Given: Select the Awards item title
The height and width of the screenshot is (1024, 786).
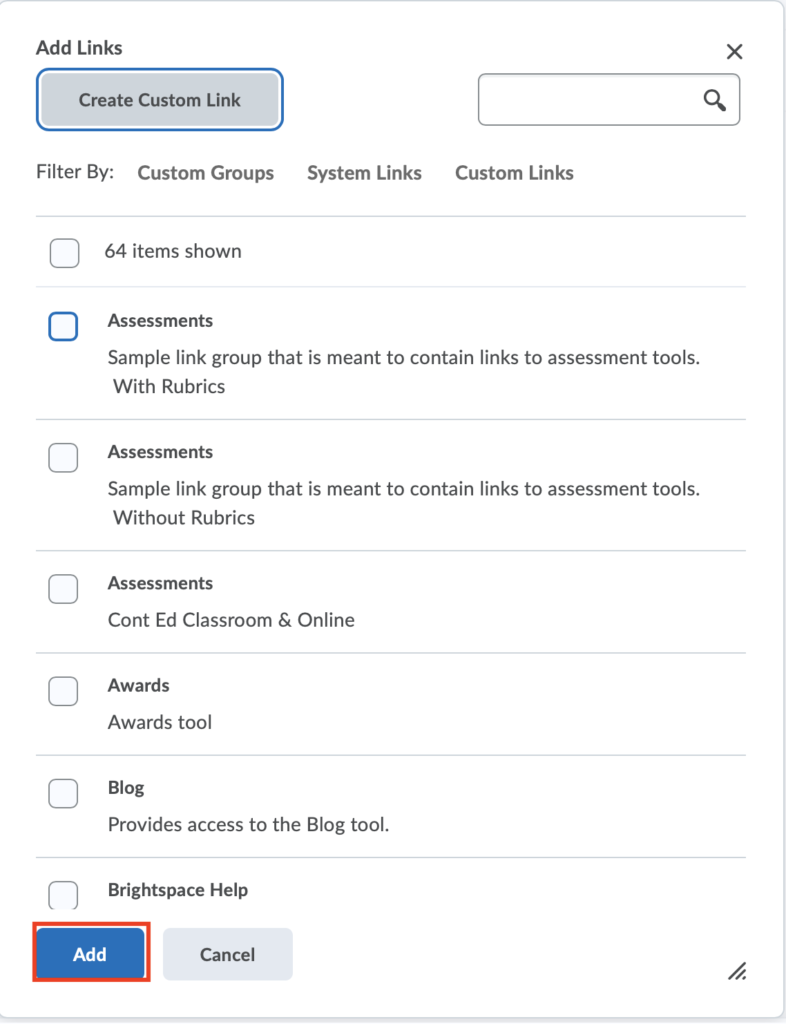Looking at the screenshot, I should click(x=138, y=685).
